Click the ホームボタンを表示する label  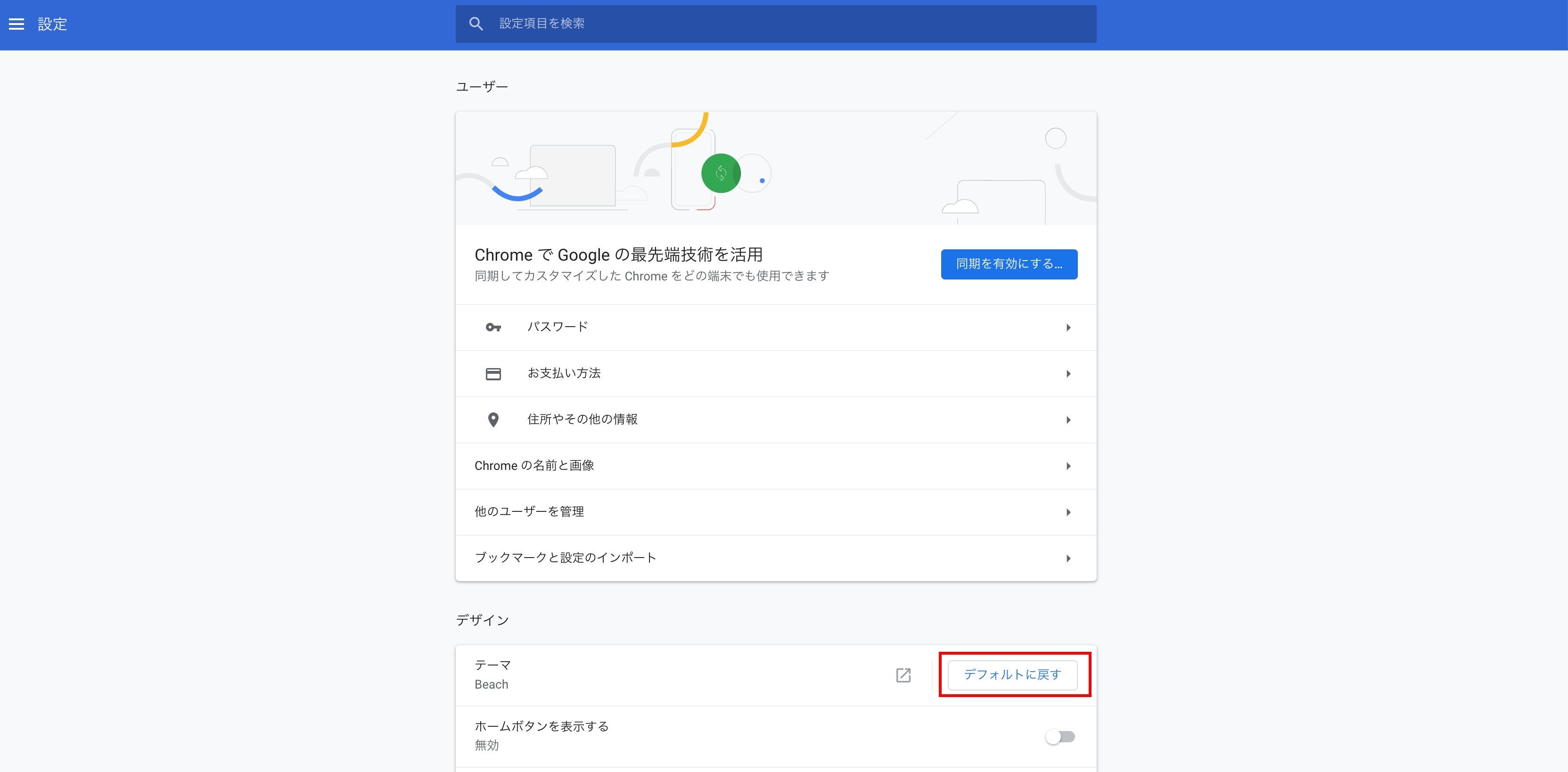[541, 726]
